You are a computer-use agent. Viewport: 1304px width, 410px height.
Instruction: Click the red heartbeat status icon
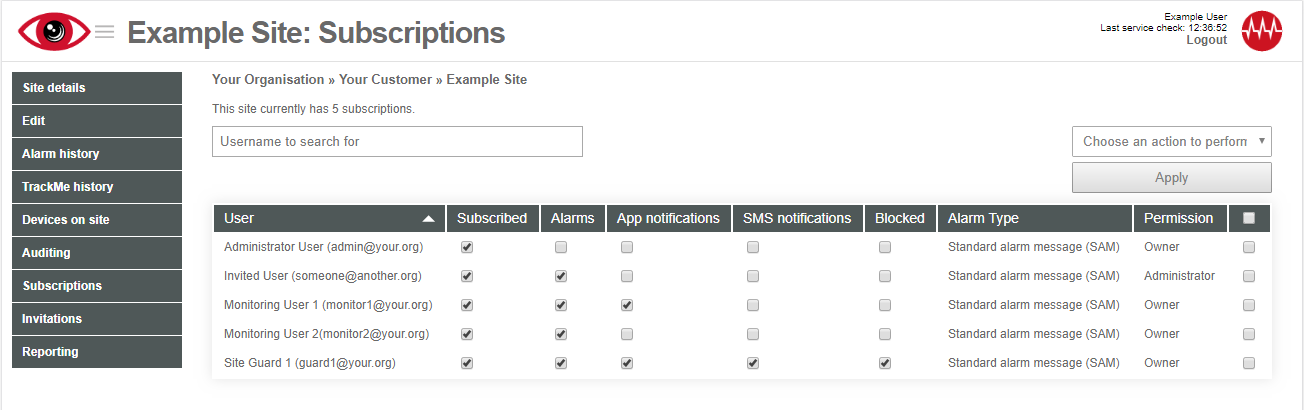tap(1262, 31)
